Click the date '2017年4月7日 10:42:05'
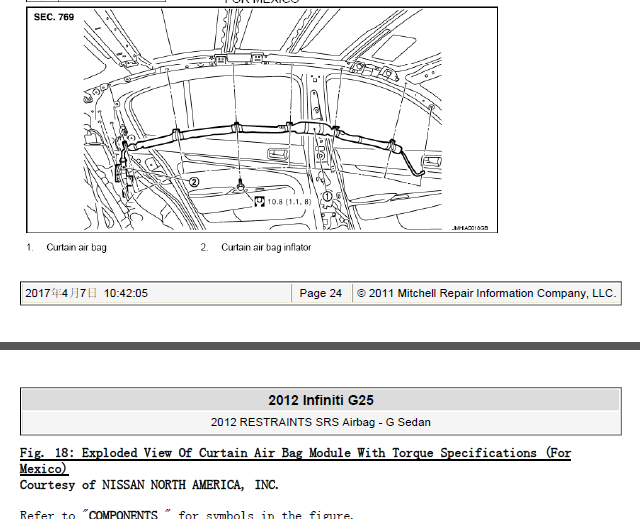640x519 pixels. click(x=87, y=293)
